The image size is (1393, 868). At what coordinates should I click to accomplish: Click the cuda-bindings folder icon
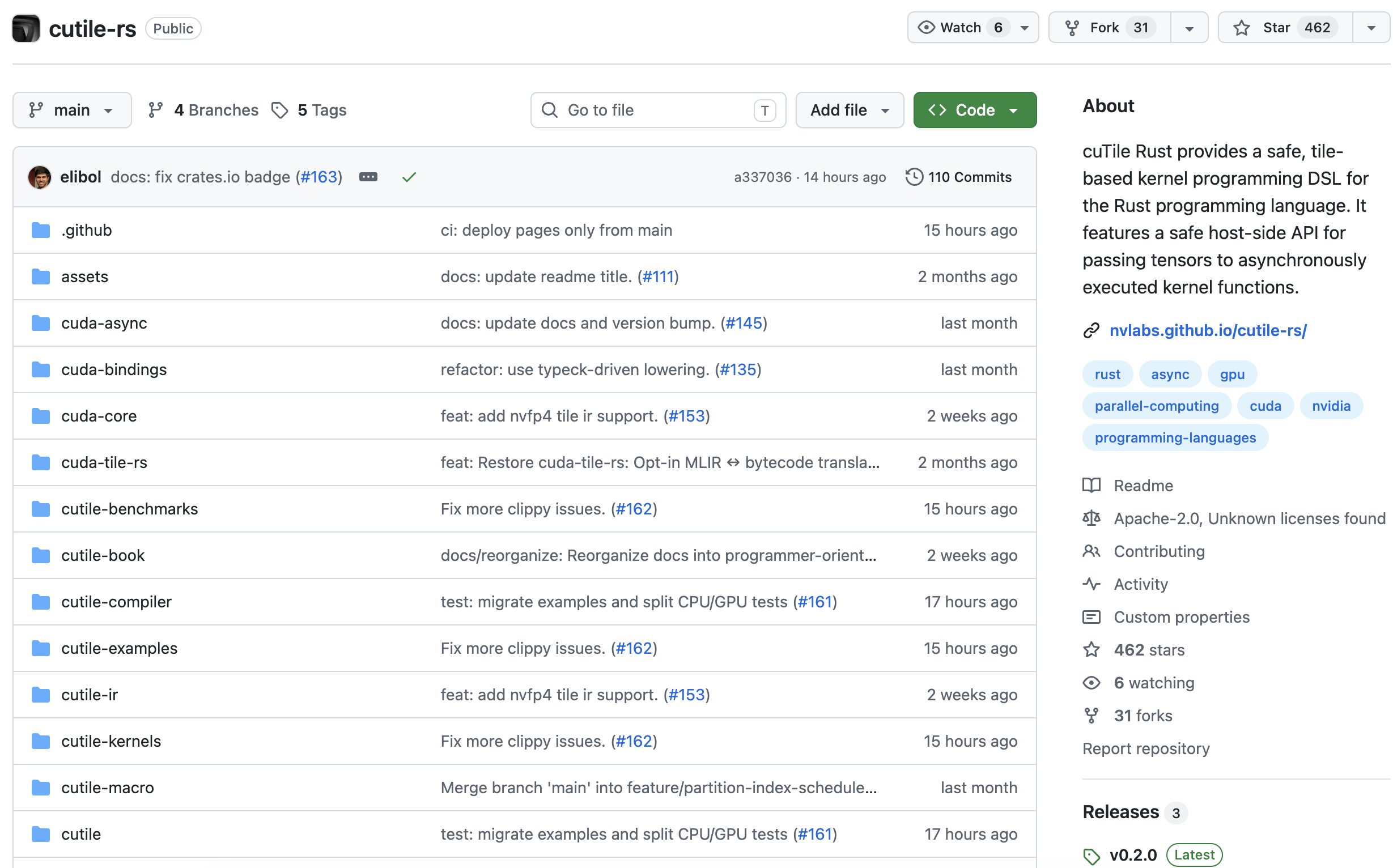click(41, 370)
